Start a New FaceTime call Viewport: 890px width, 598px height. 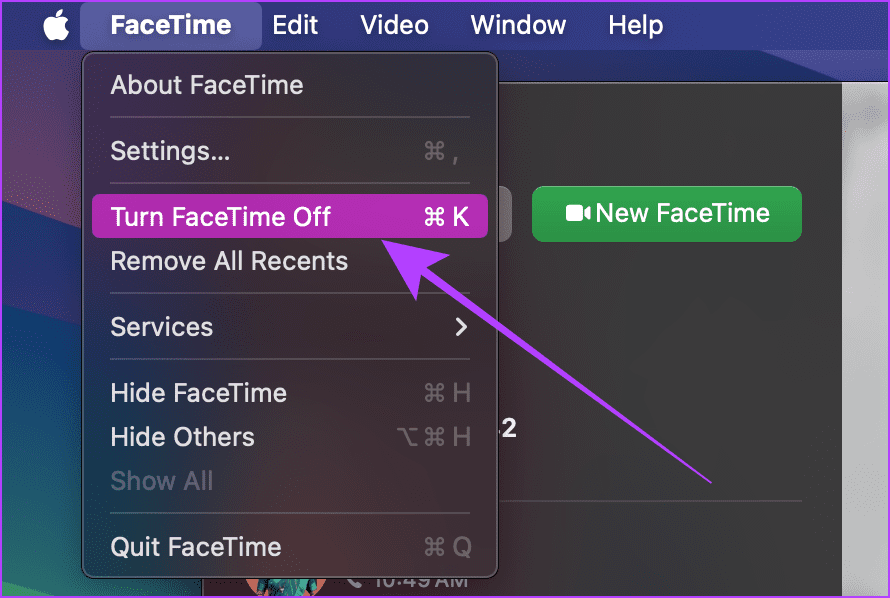(x=666, y=213)
